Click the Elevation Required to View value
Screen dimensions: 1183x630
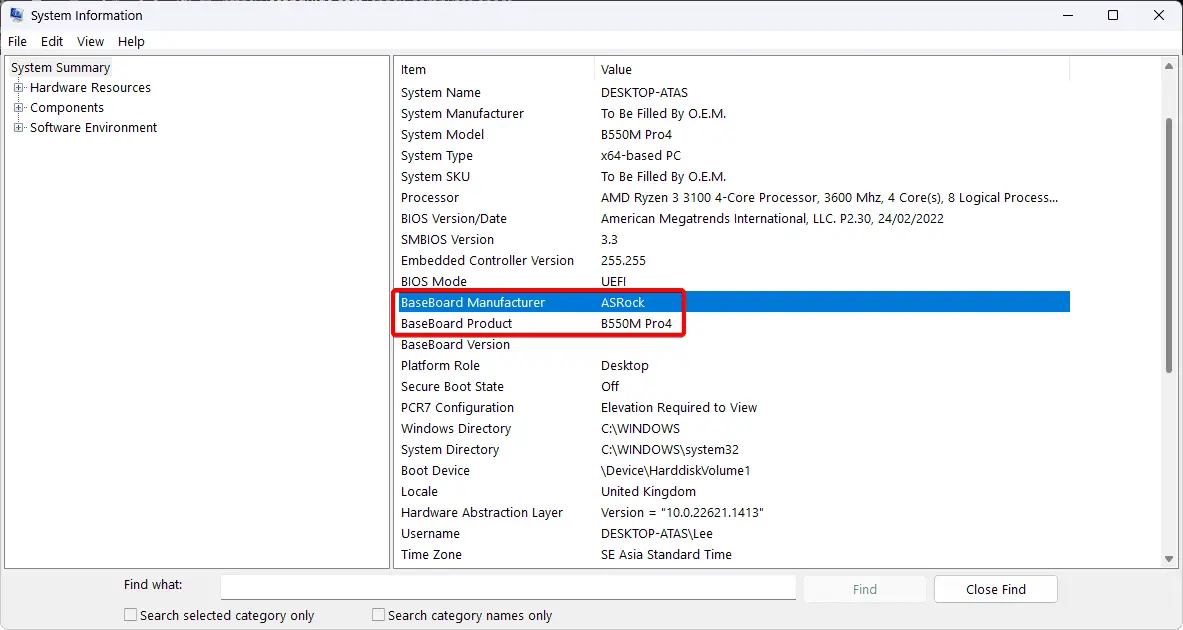pos(679,407)
